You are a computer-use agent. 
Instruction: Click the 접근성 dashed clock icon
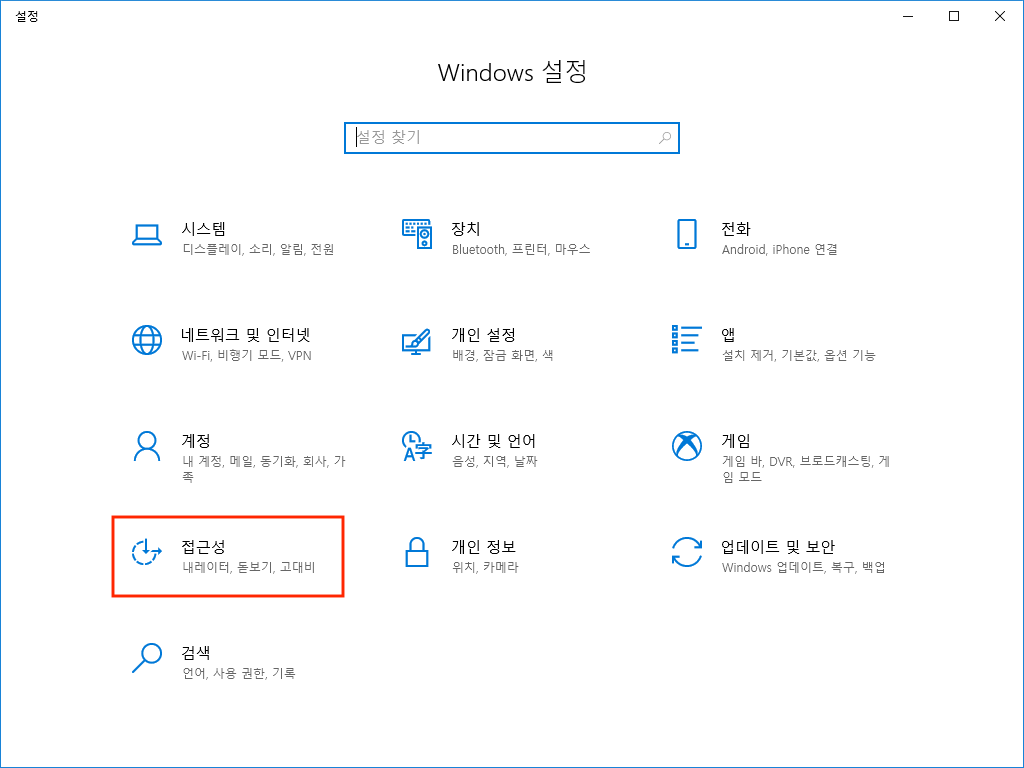147,552
